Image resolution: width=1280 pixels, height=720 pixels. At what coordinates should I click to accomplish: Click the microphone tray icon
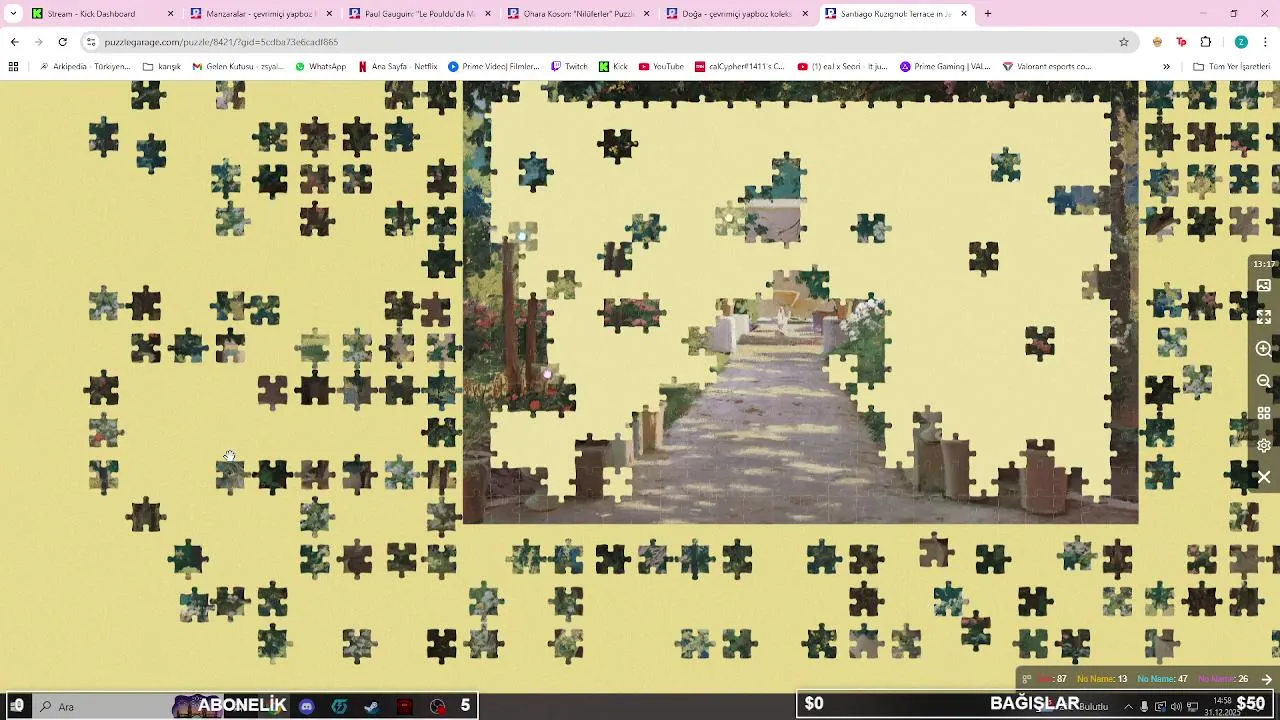click(x=1144, y=707)
